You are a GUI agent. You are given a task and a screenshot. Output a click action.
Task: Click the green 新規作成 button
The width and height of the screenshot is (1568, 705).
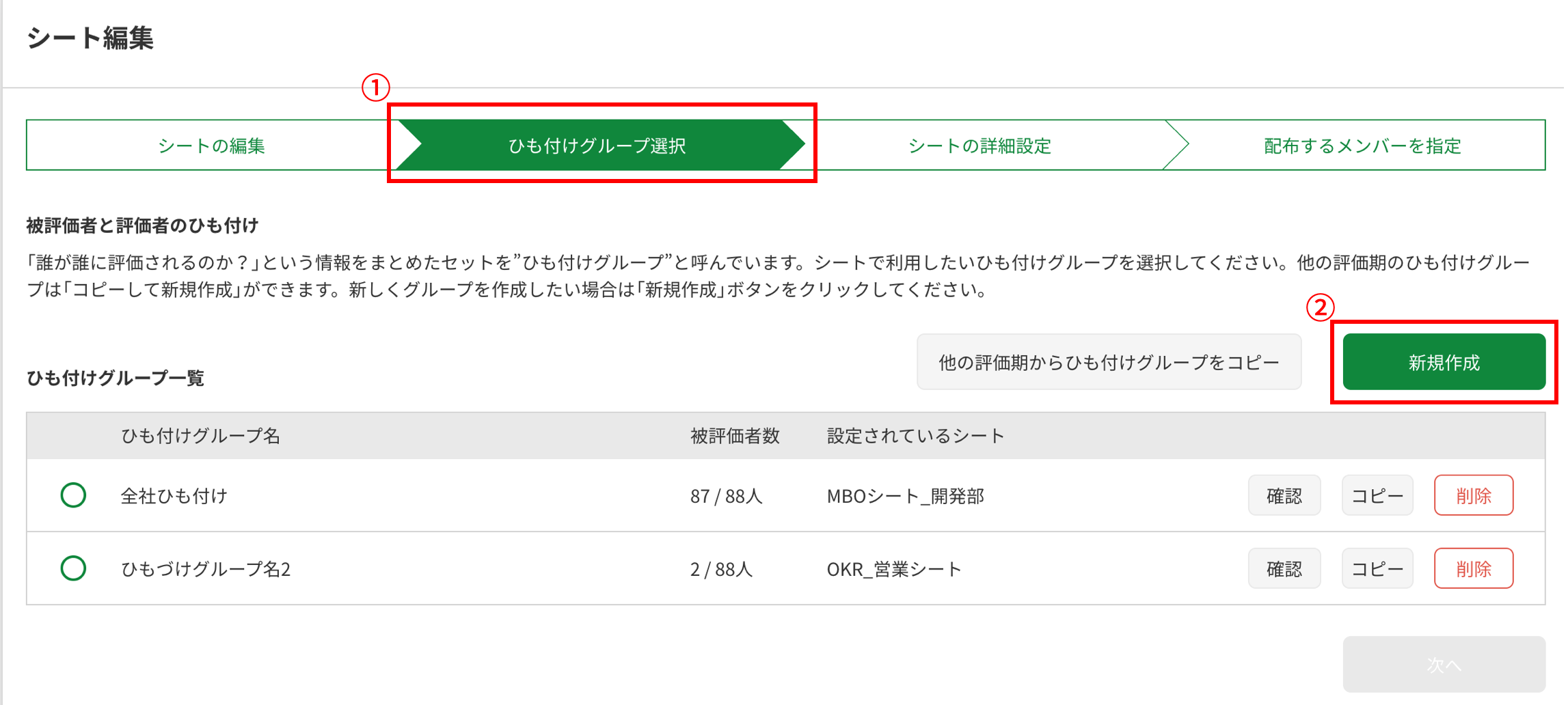pyautogui.click(x=1443, y=362)
